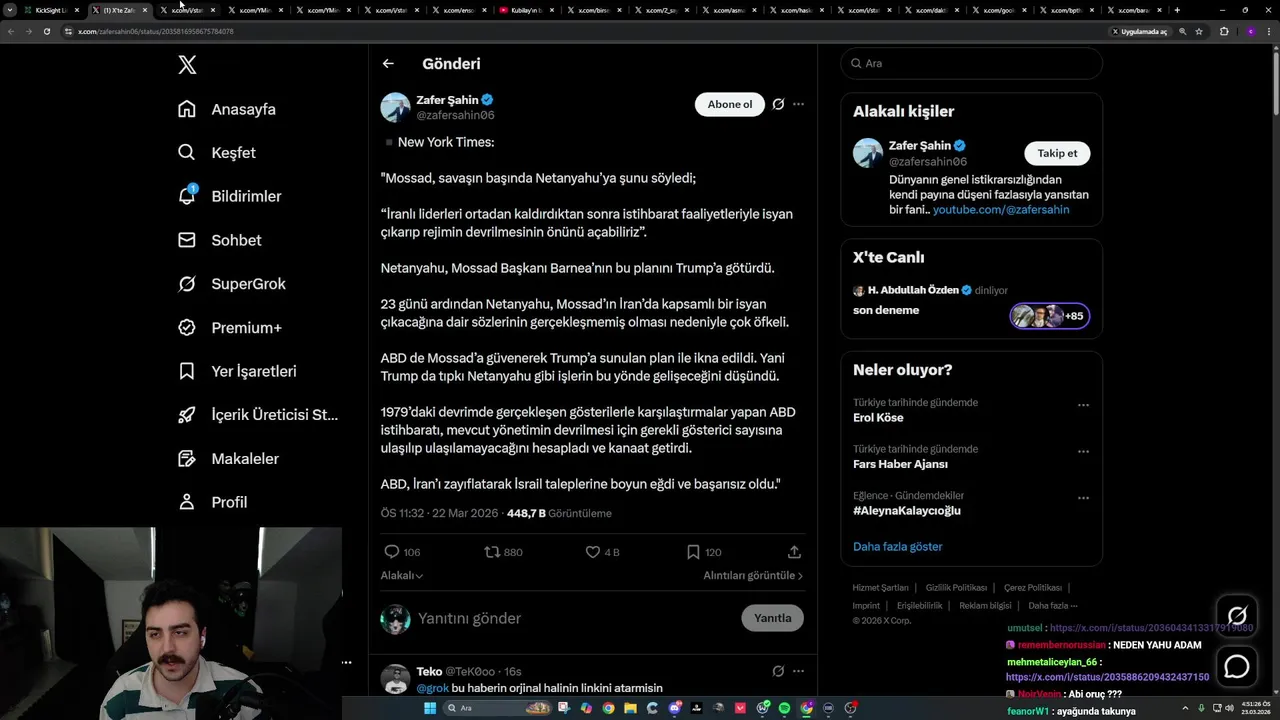
Task: Click Daha fazla göster under trends
Action: pos(897,547)
